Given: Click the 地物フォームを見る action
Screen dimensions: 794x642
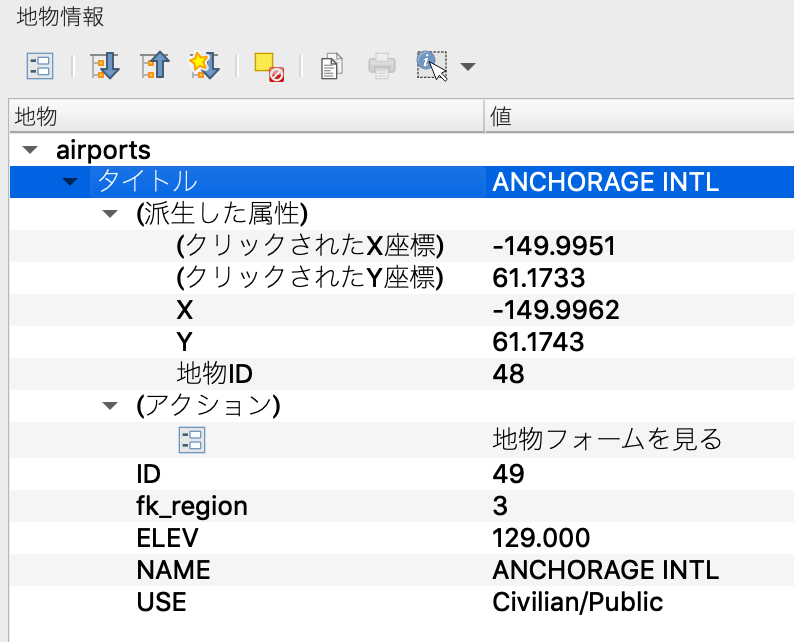Looking at the screenshot, I should (x=607, y=440).
